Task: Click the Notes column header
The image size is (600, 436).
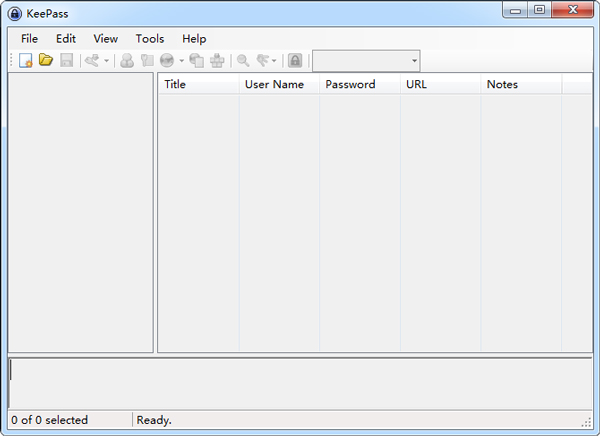Action: [520, 84]
